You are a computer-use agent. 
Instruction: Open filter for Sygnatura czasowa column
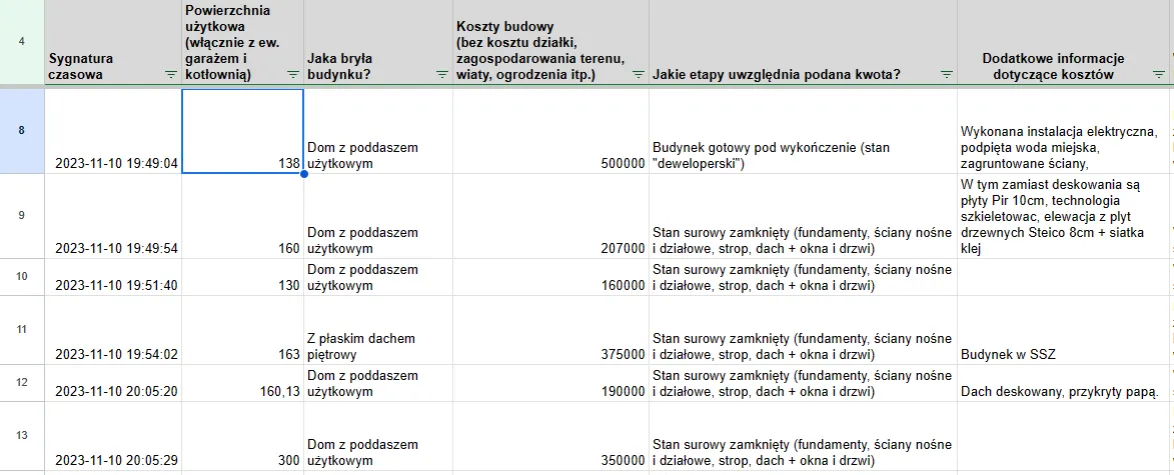pos(169,75)
